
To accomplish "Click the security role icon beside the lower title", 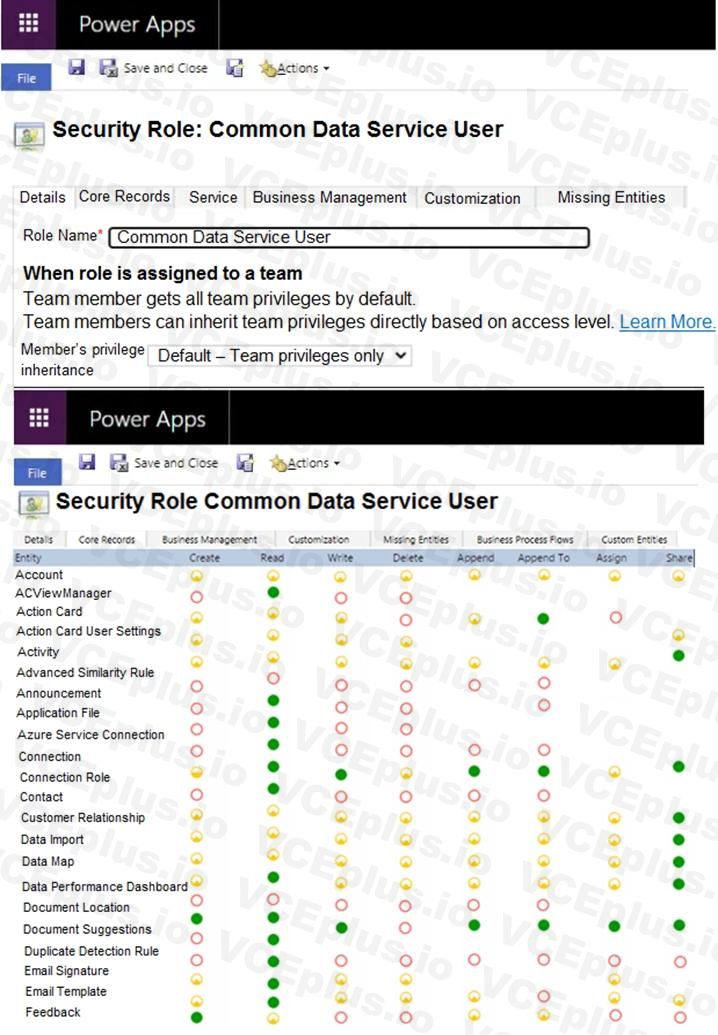I will click(x=34, y=504).
